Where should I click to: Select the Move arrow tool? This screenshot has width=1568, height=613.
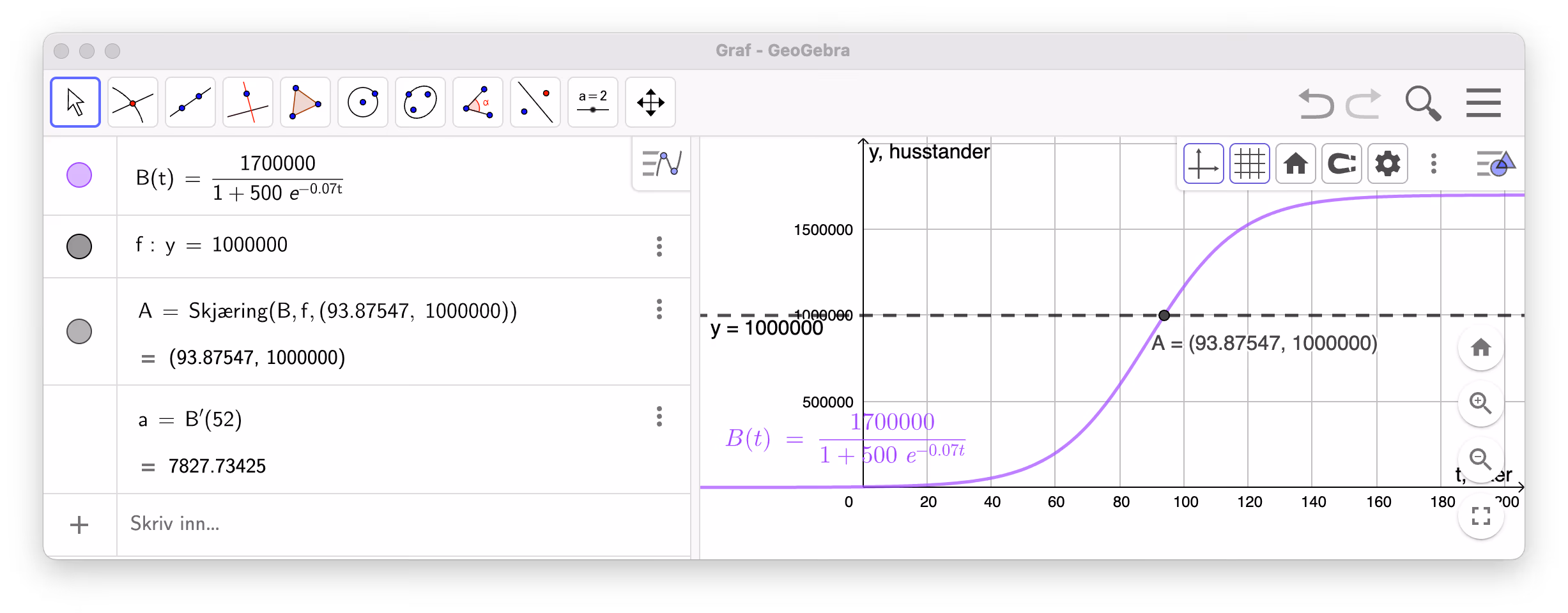click(x=75, y=102)
